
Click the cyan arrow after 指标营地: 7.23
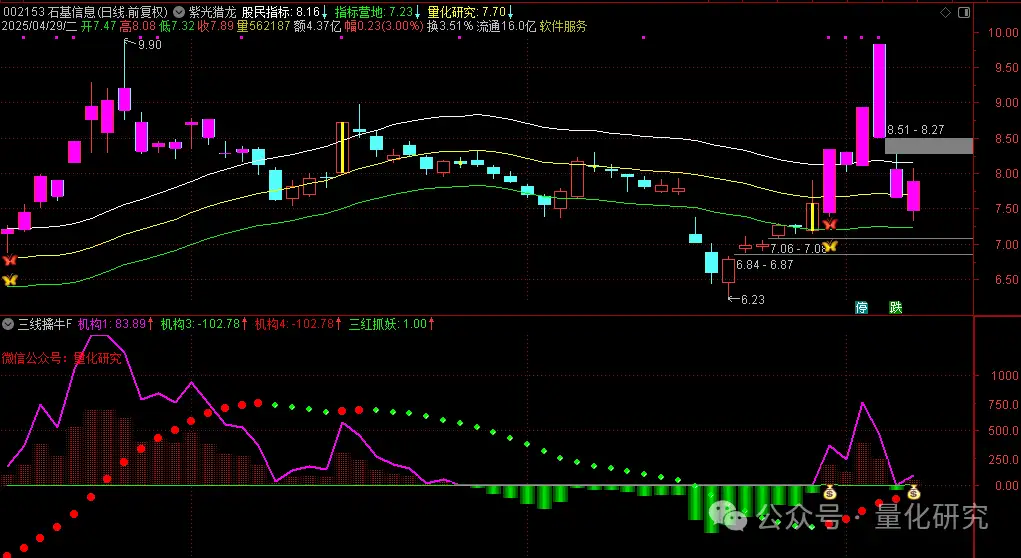[x=418, y=12]
